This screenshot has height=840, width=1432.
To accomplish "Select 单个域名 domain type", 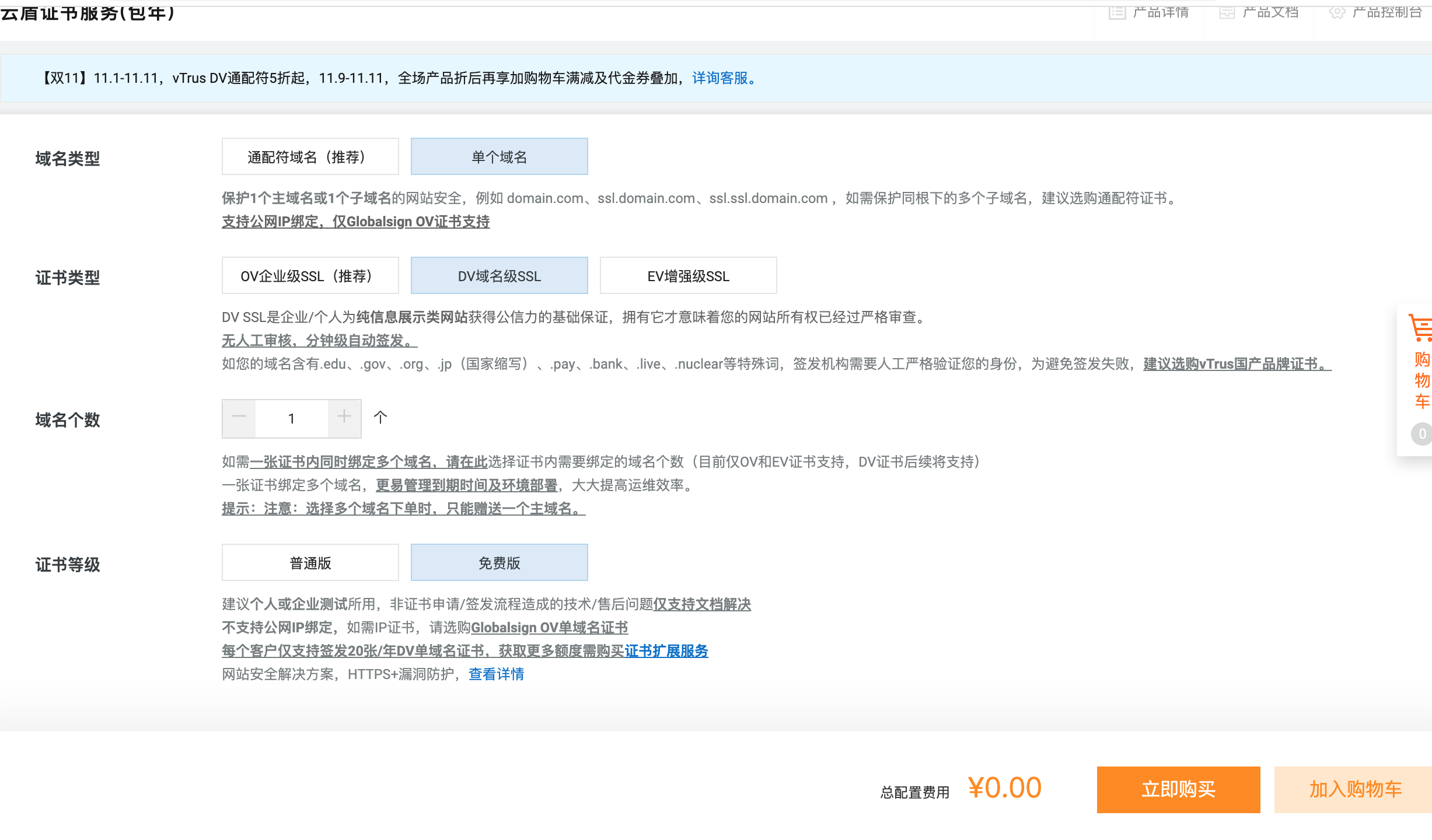I will point(500,156).
